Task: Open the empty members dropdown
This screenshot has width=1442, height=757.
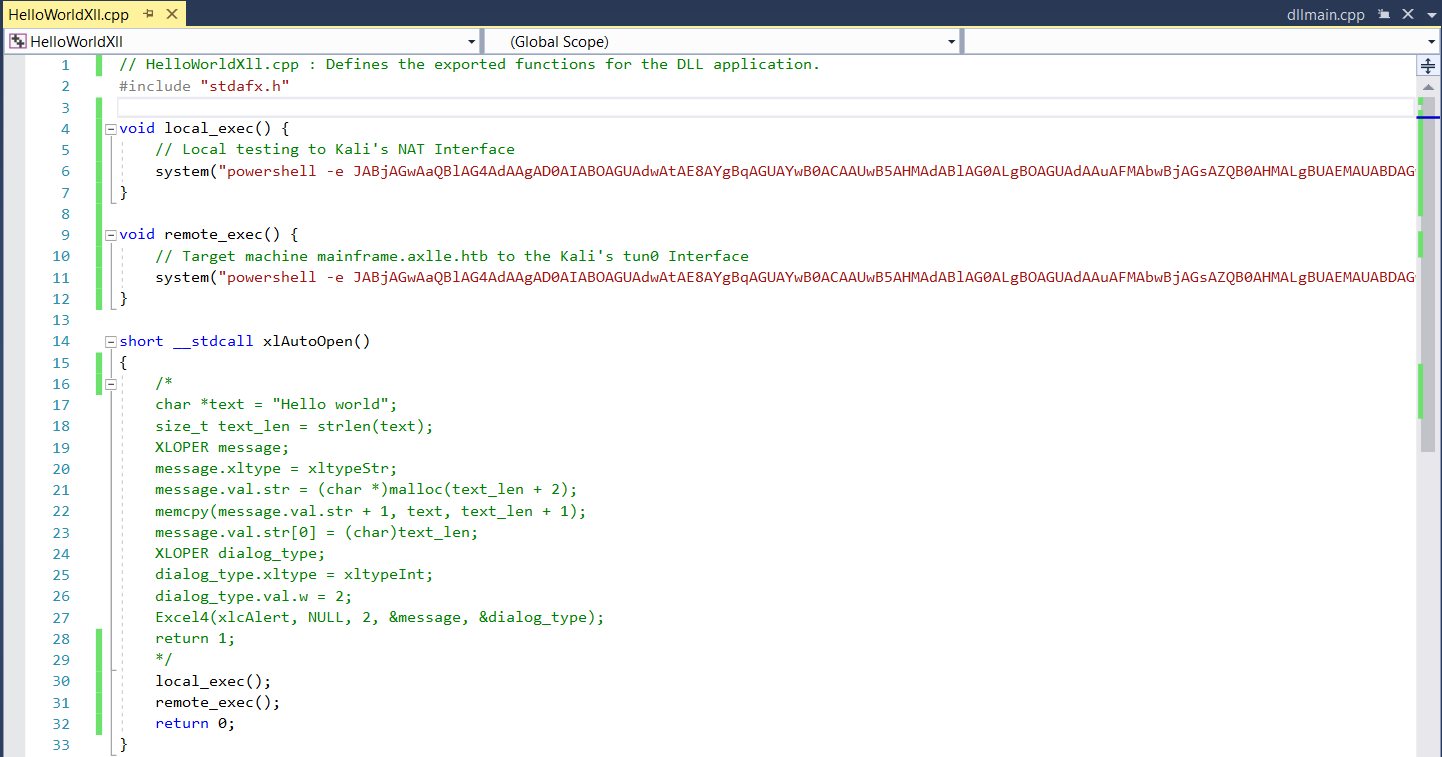Action: pyautogui.click(x=1201, y=42)
